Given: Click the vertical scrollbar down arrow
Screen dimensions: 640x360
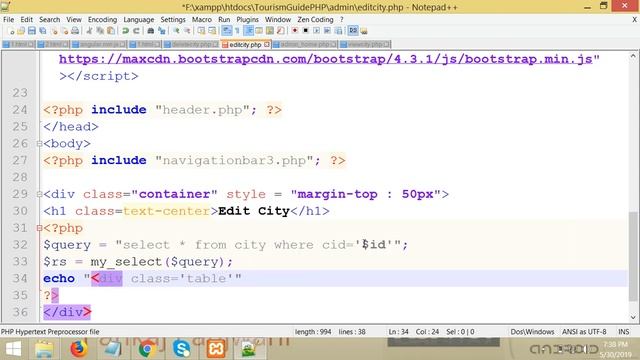Looking at the screenshot, I should [633, 318].
